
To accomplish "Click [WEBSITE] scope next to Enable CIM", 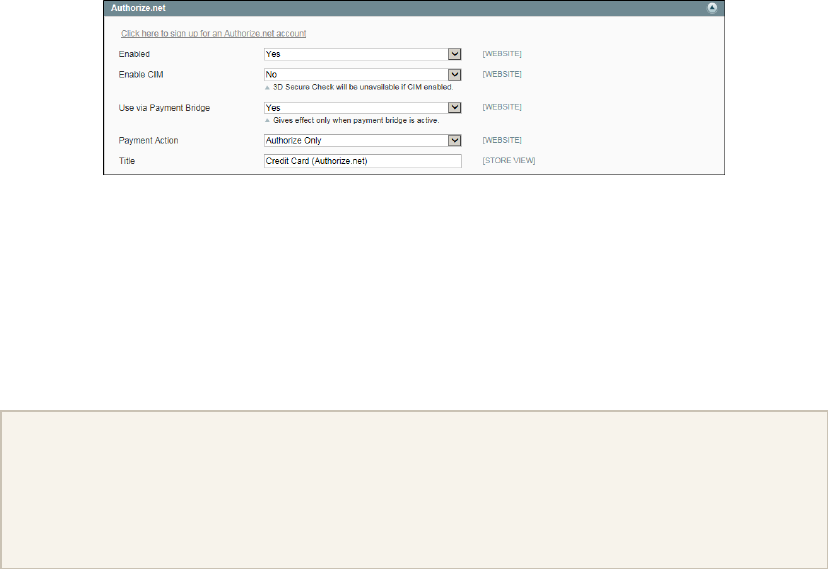I will (502, 74).
